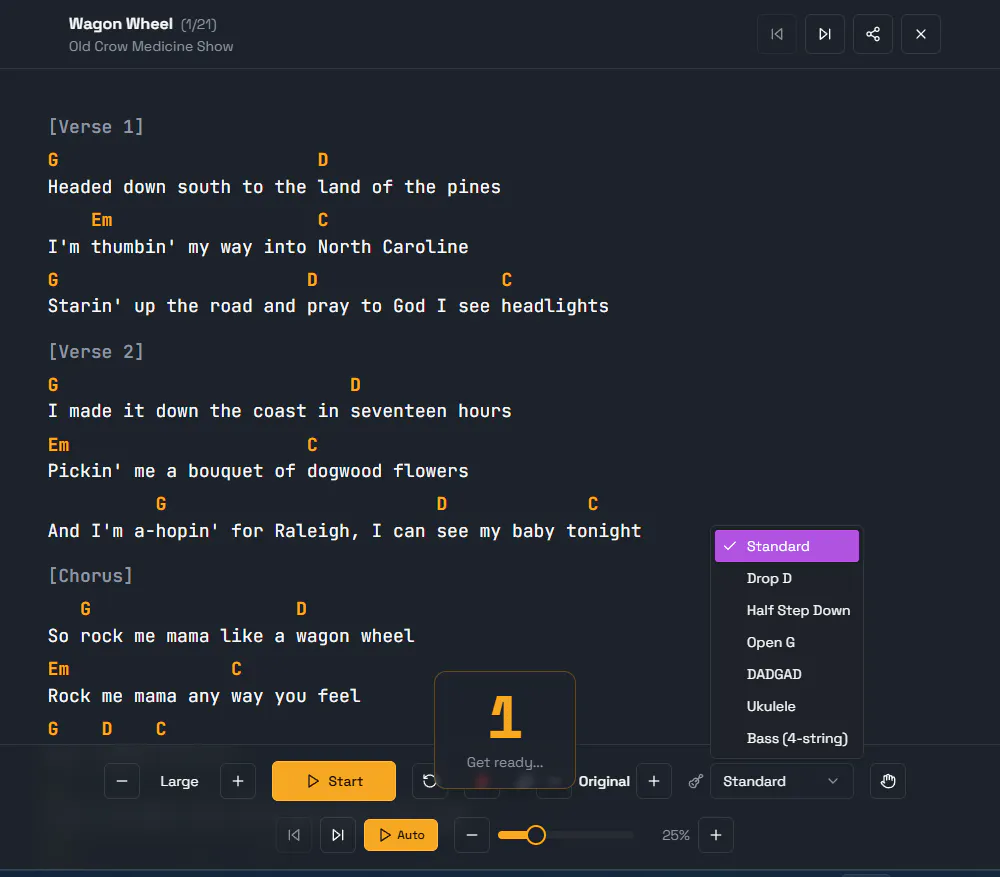Increase scroll speed with plus button
The width and height of the screenshot is (1000, 877).
(x=716, y=835)
